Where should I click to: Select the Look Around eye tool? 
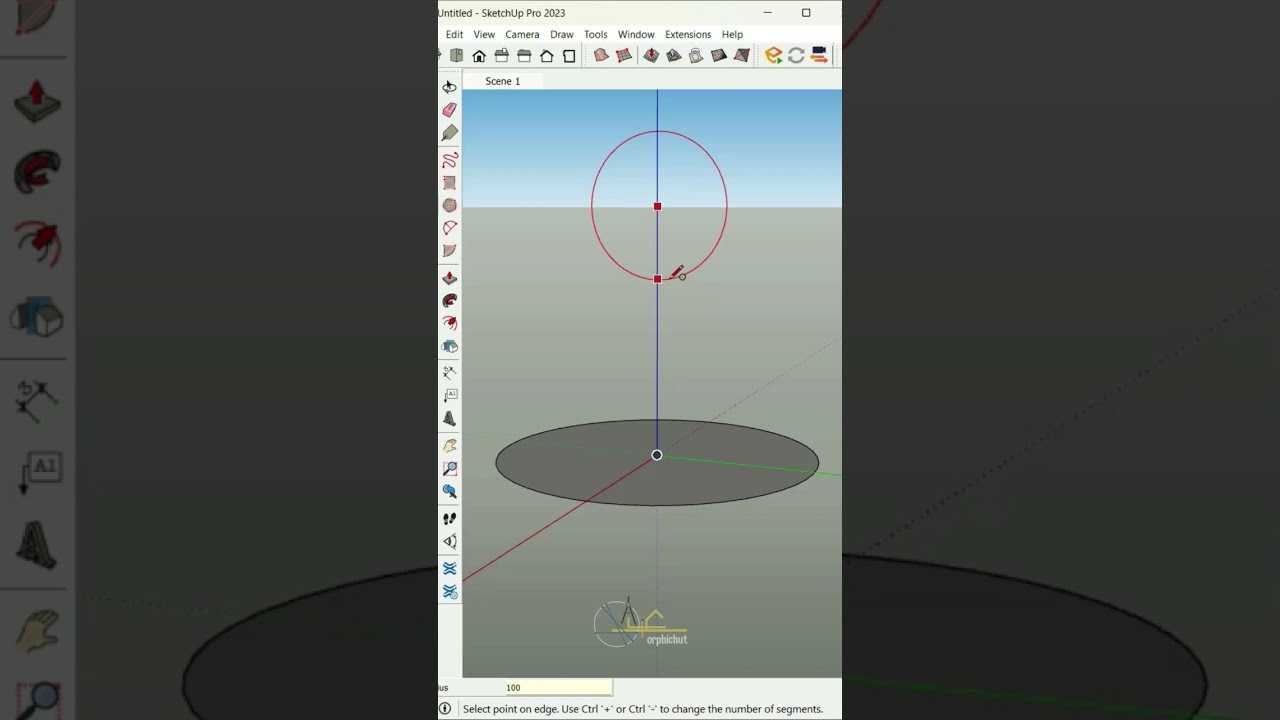pyautogui.click(x=449, y=541)
